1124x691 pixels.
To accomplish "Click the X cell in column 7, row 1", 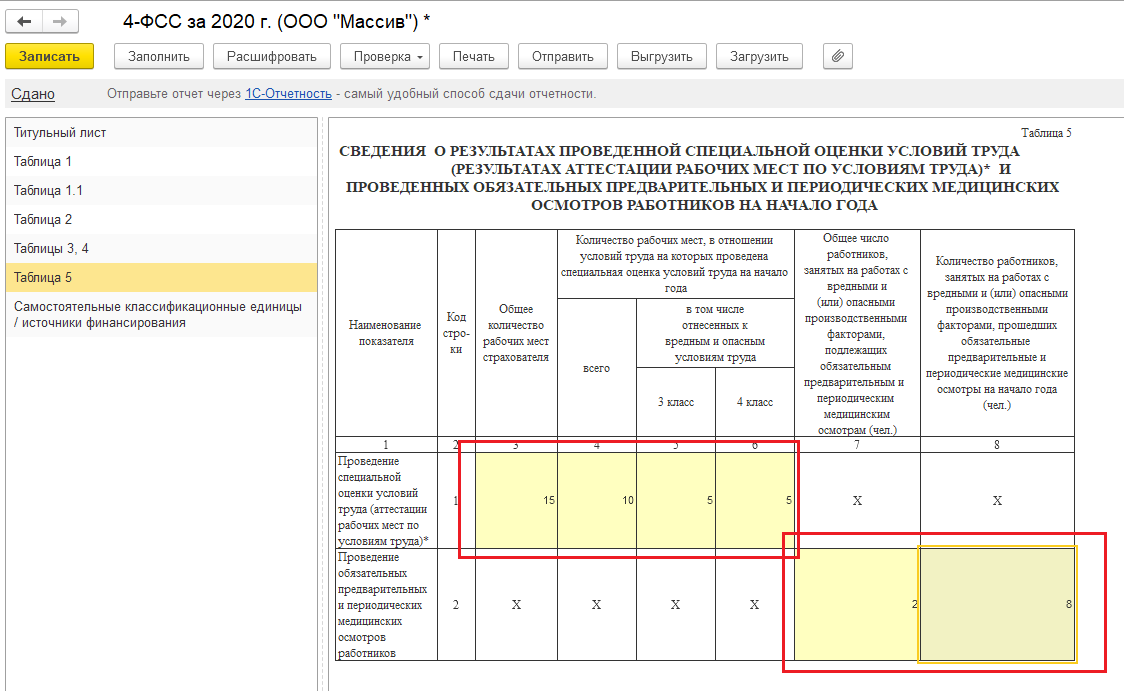I will click(x=857, y=500).
